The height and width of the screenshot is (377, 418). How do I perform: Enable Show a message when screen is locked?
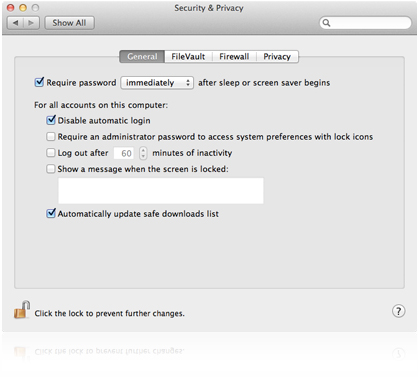[51, 169]
